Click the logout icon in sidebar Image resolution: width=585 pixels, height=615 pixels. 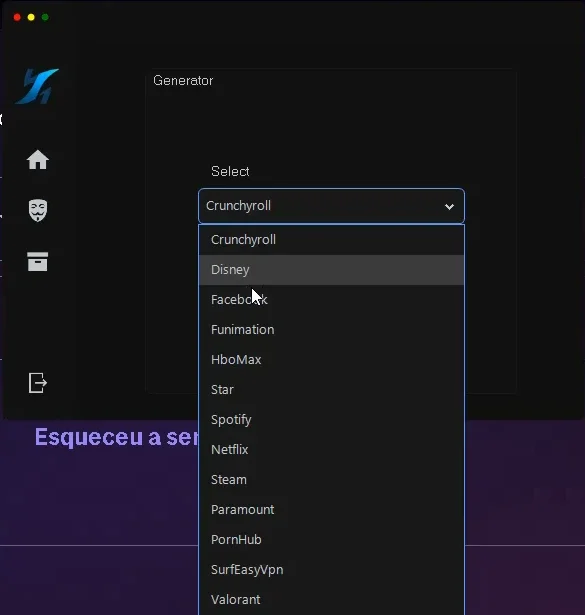click(x=38, y=383)
